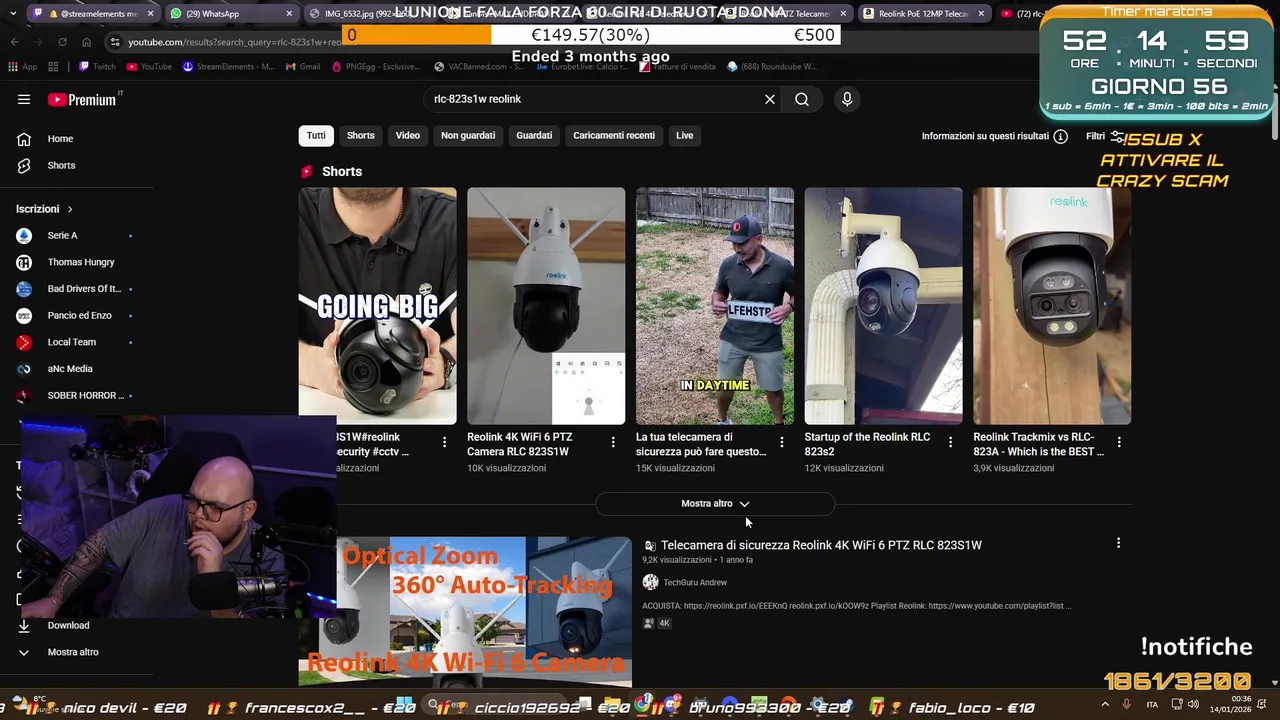The width and height of the screenshot is (1280, 720).
Task: Run search with the magnifier button
Action: pyautogui.click(x=802, y=99)
